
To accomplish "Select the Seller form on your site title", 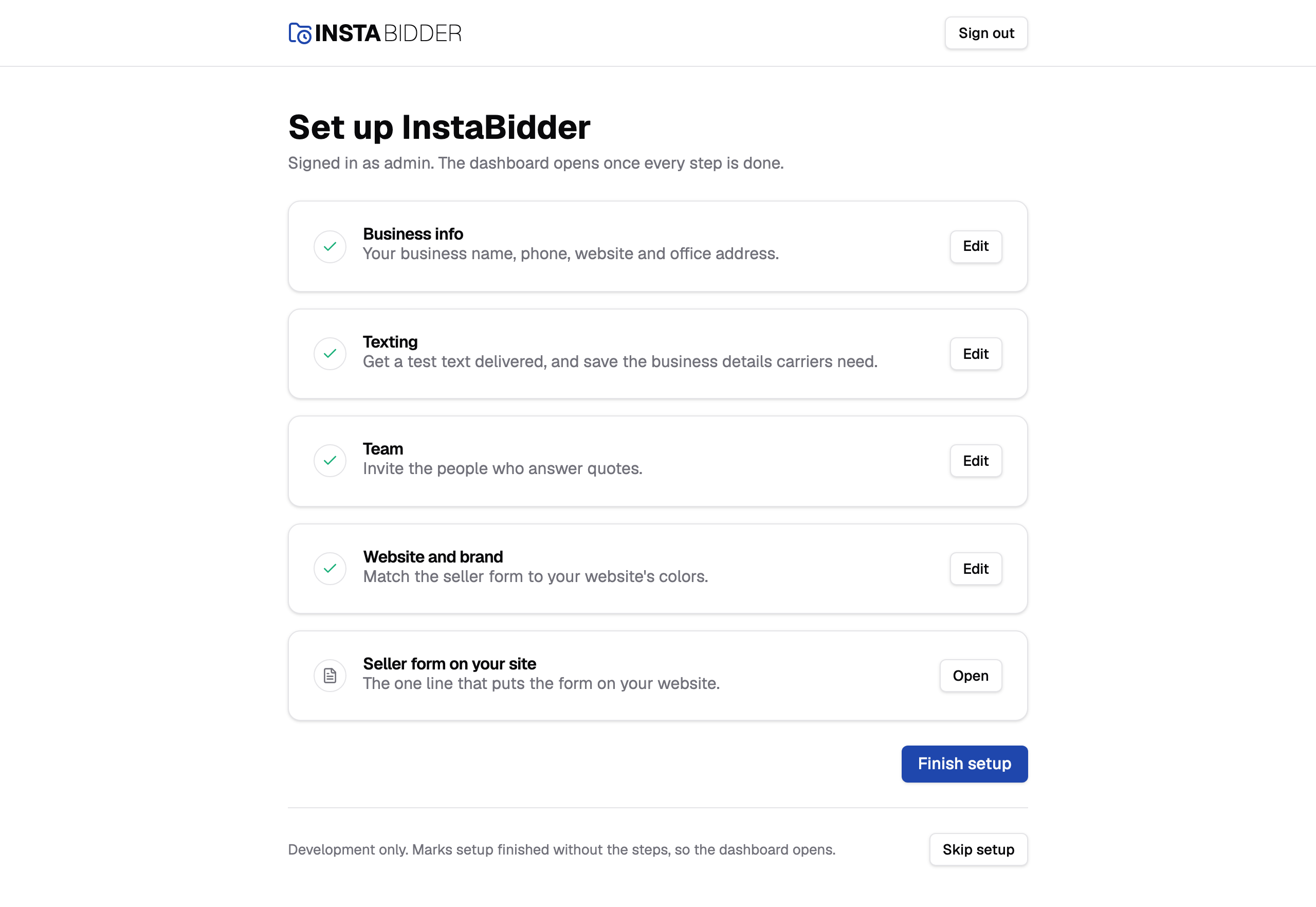I will click(x=449, y=664).
